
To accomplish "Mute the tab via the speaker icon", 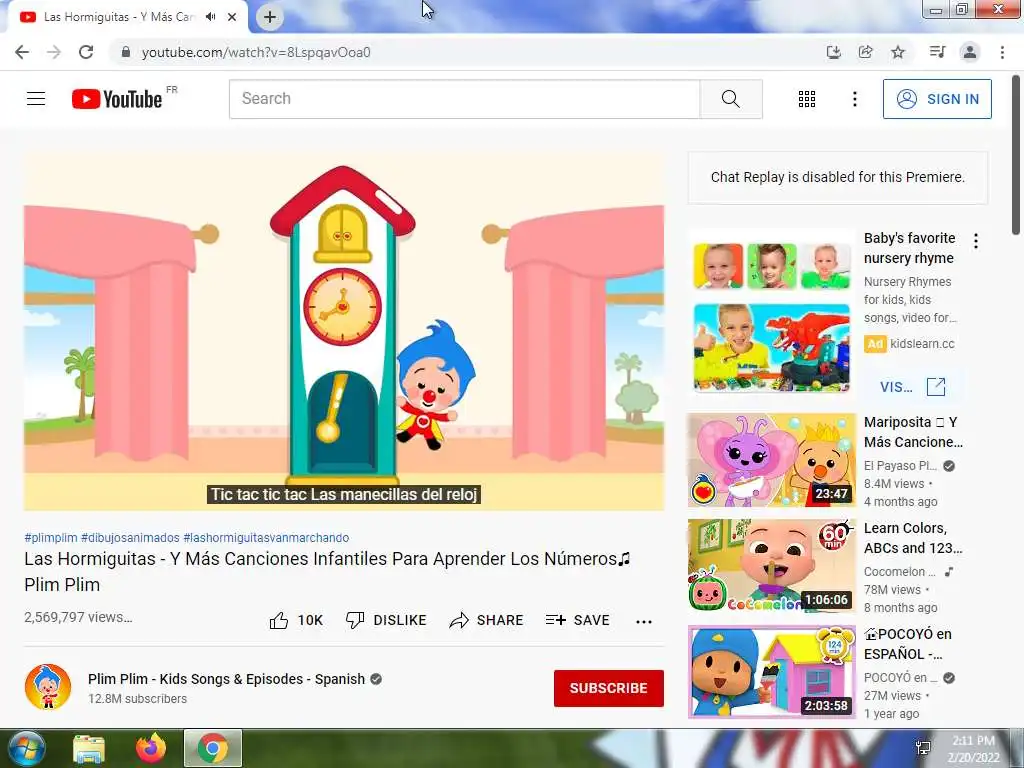I will [x=210, y=17].
